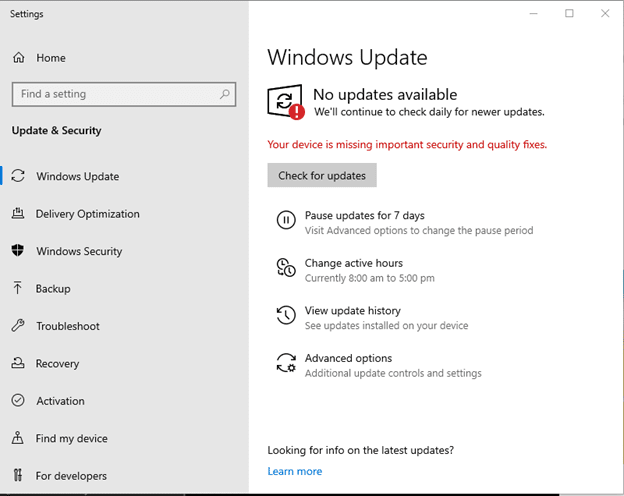Screen dimensions: 624x496
Task: Select Pause updates for 7 days
Action: [365, 215]
